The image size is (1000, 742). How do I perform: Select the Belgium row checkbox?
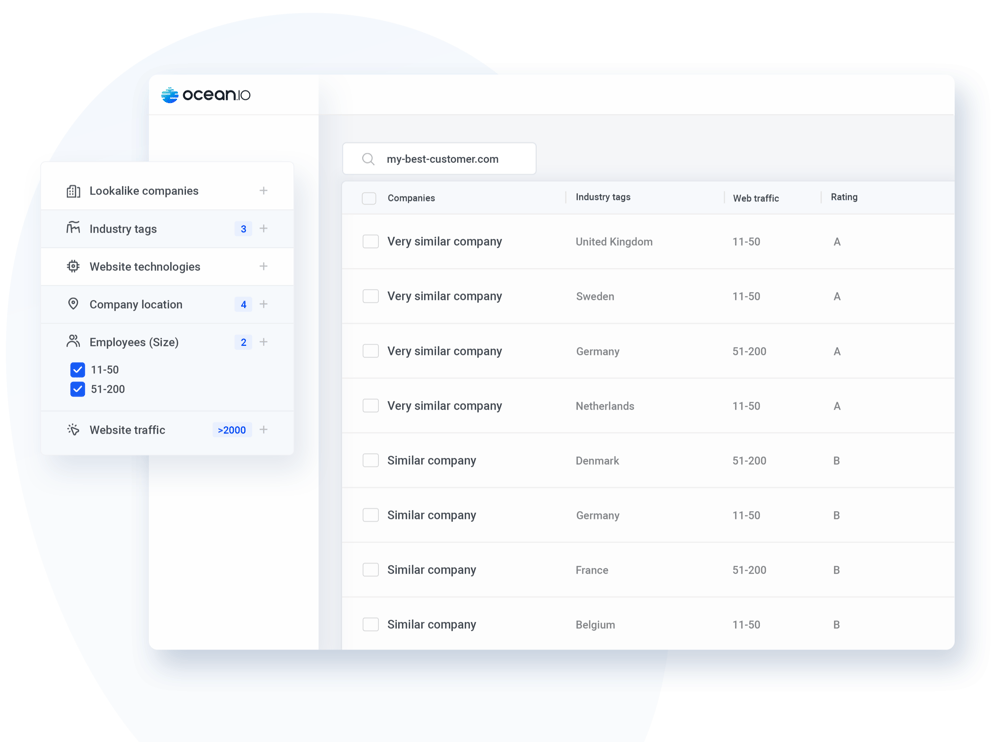[x=371, y=625]
